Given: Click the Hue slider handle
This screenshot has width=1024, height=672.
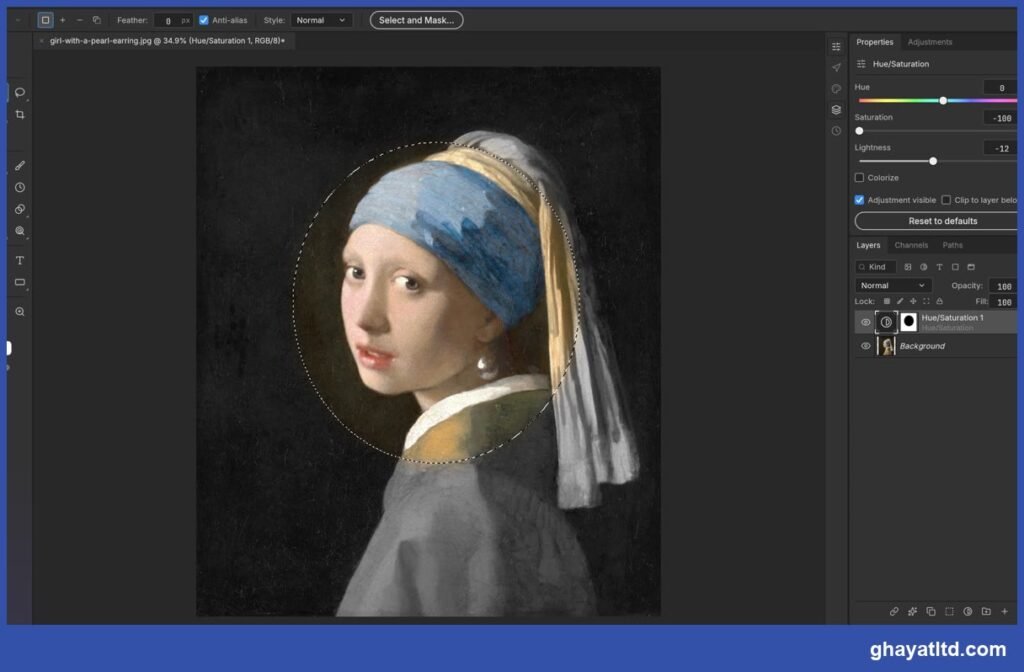Looking at the screenshot, I should (x=943, y=101).
